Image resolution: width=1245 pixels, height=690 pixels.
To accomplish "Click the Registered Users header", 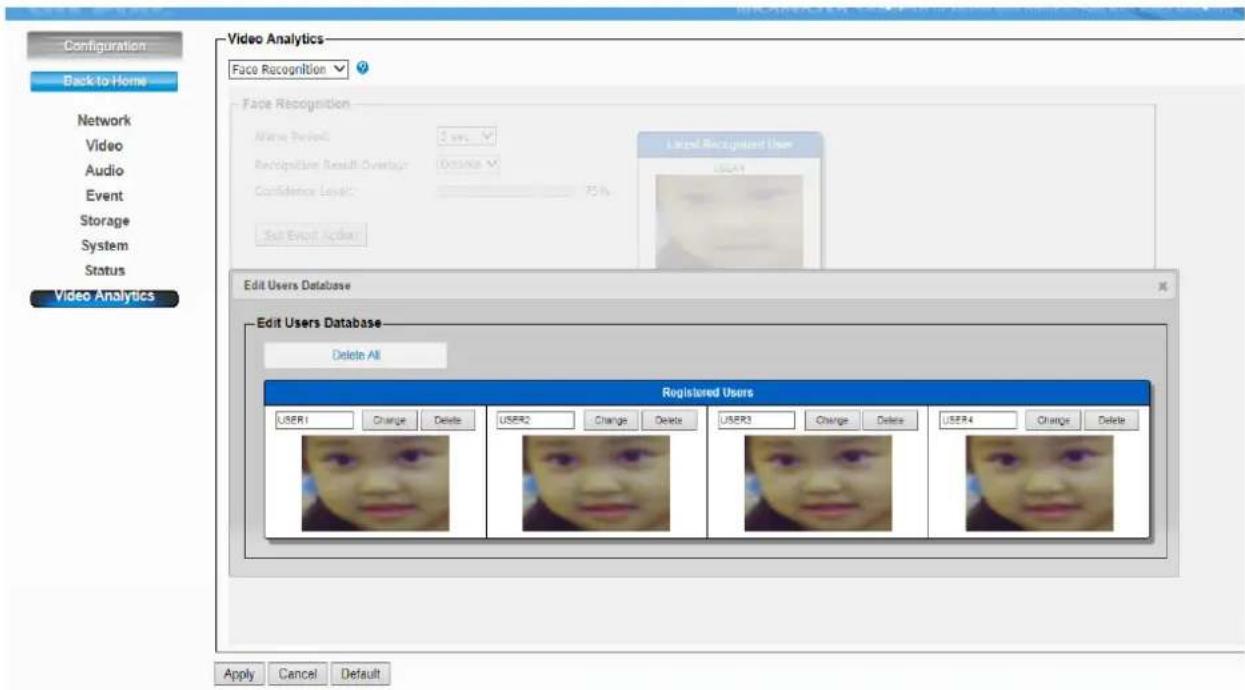I will pyautogui.click(x=707, y=393).
